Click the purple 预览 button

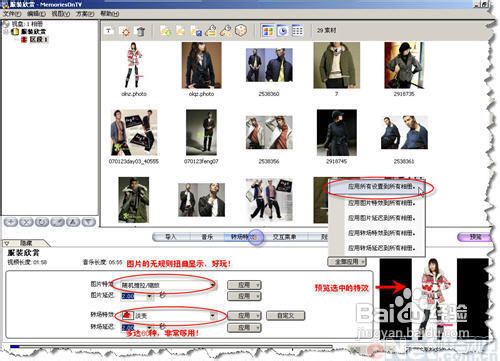click(475, 237)
